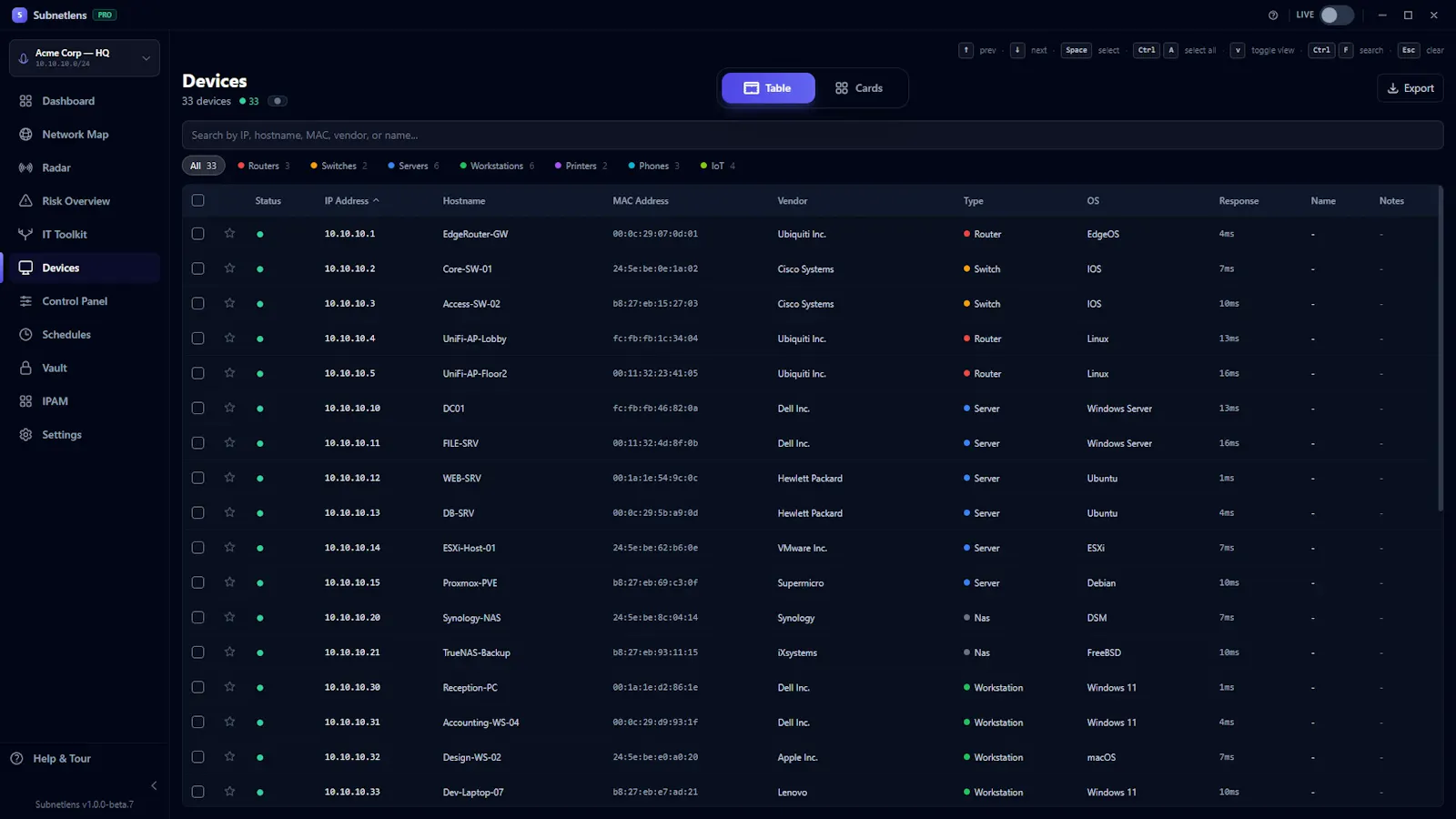Click the Subnetlens logo icon

pos(19,15)
